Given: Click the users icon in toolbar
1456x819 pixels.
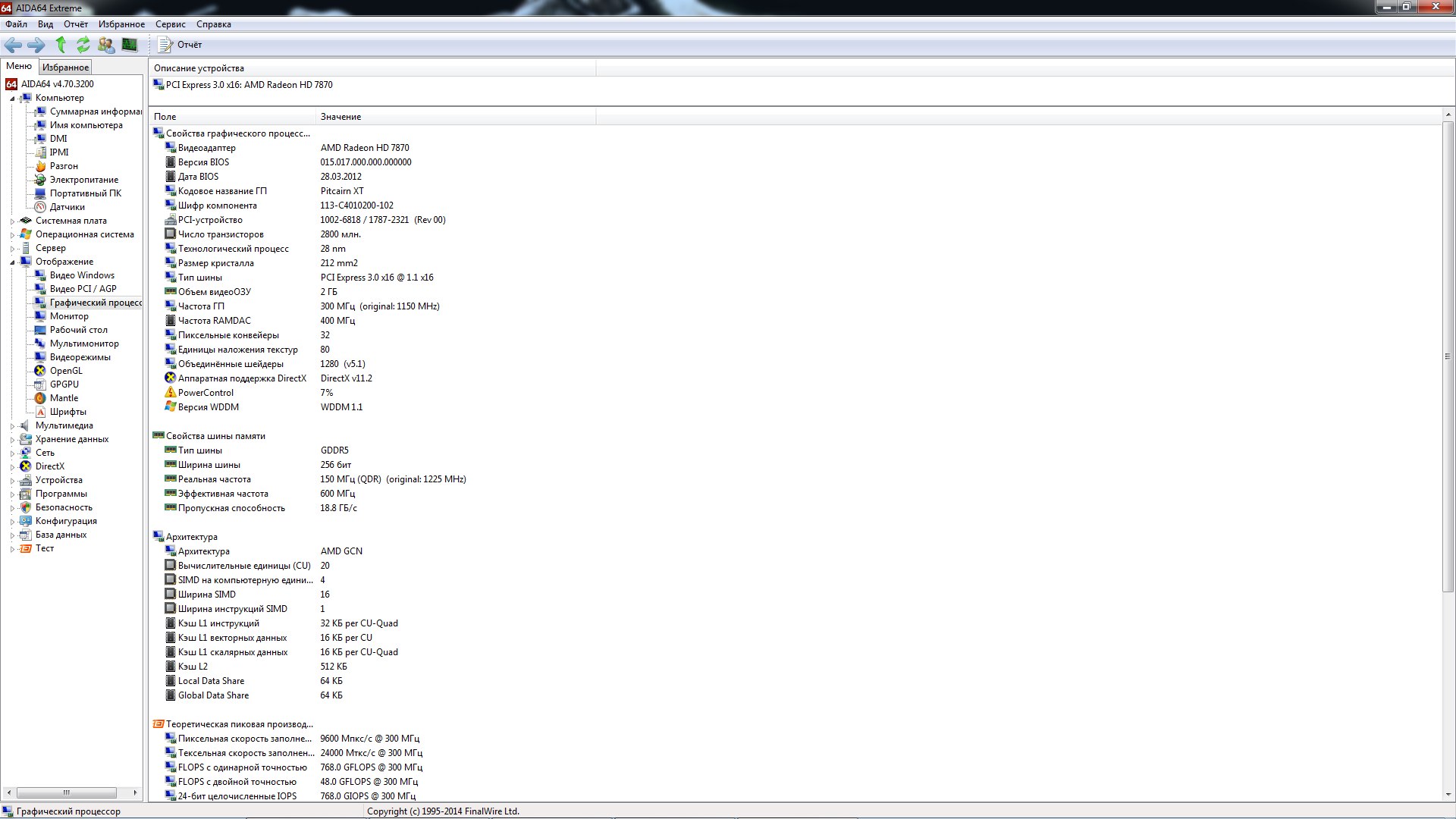Looking at the screenshot, I should (x=106, y=45).
